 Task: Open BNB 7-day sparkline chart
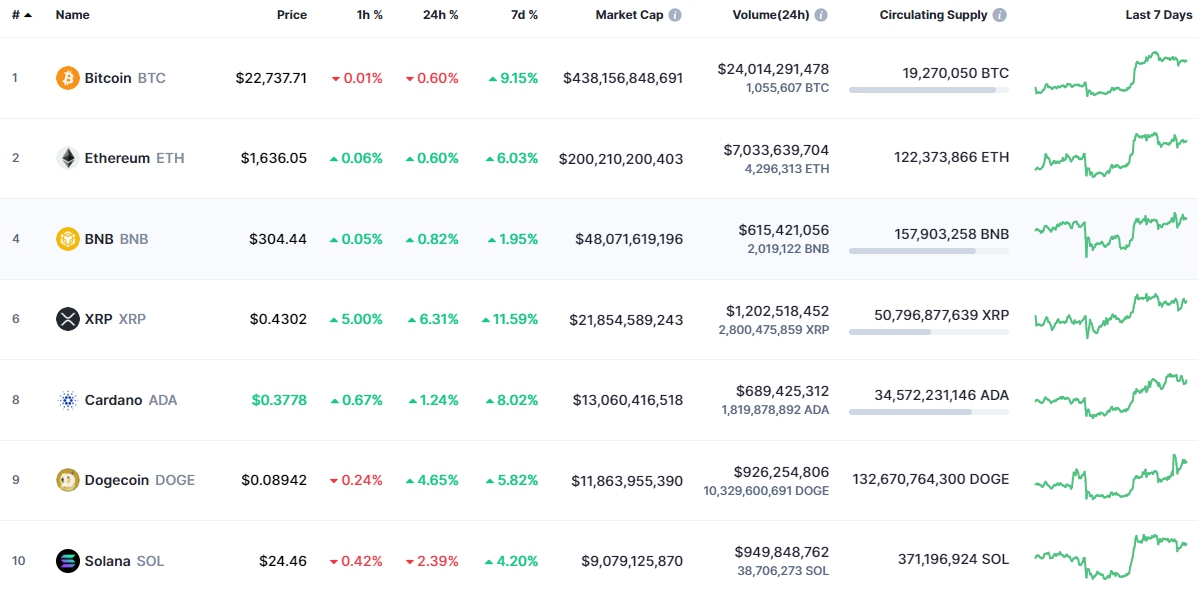1111,235
